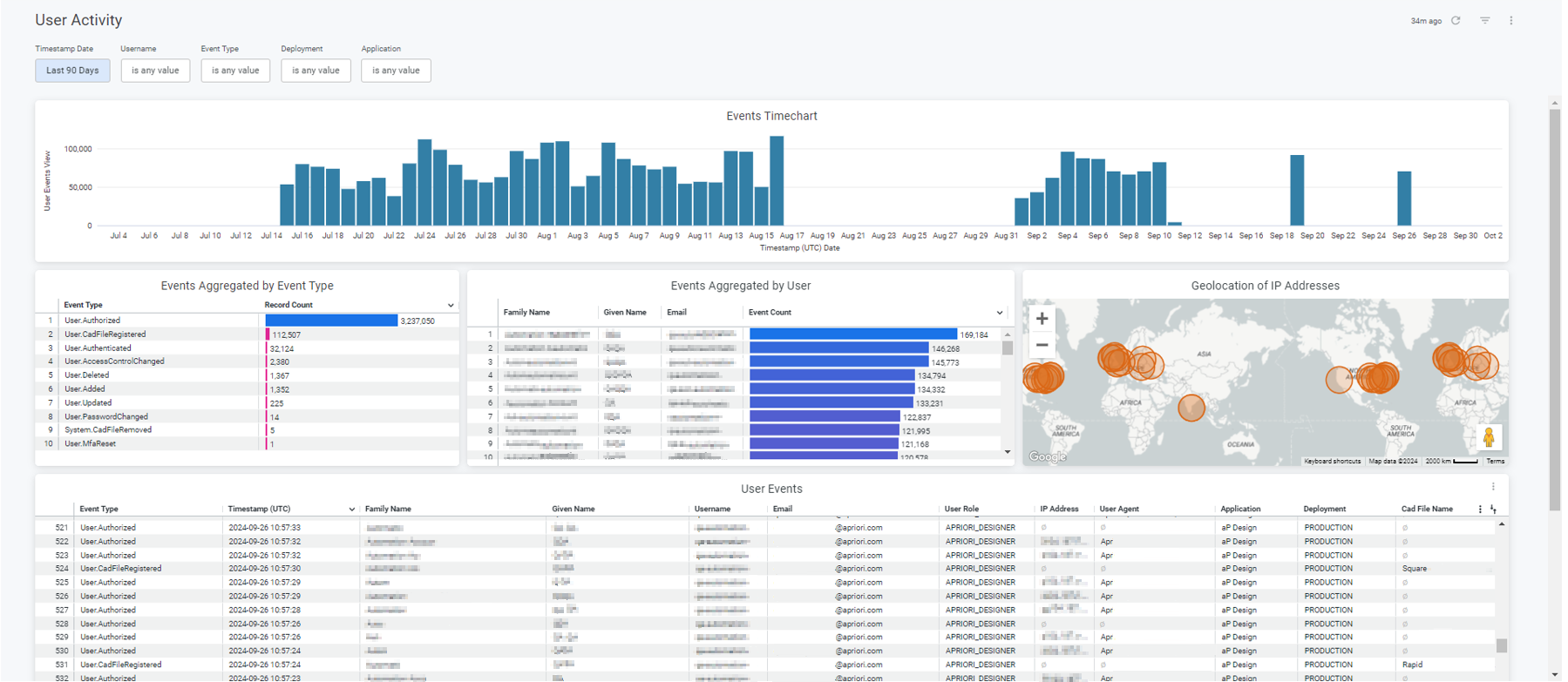Open the dashboard three-dot actions menu
Screen dimensions: 1568x682
click(1511, 21)
